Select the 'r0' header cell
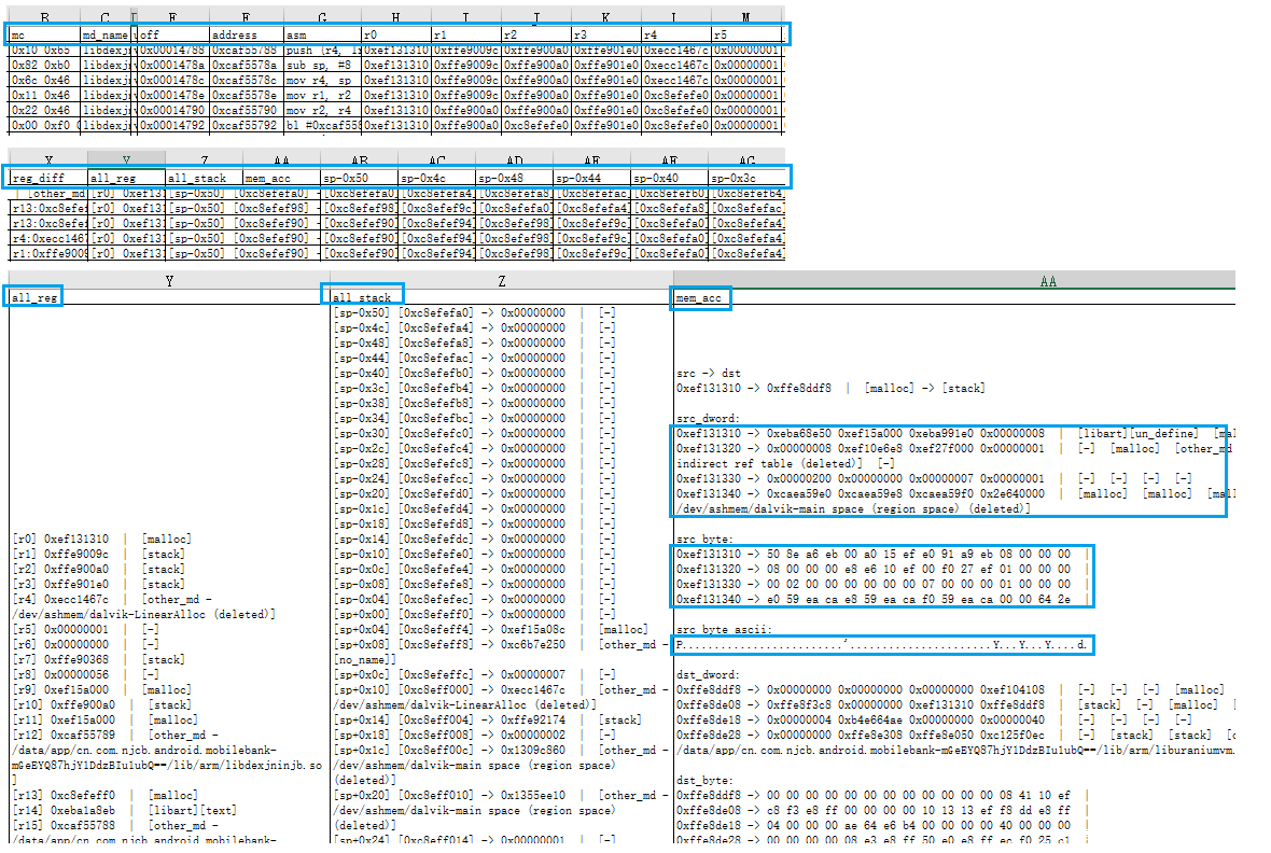 click(x=396, y=35)
